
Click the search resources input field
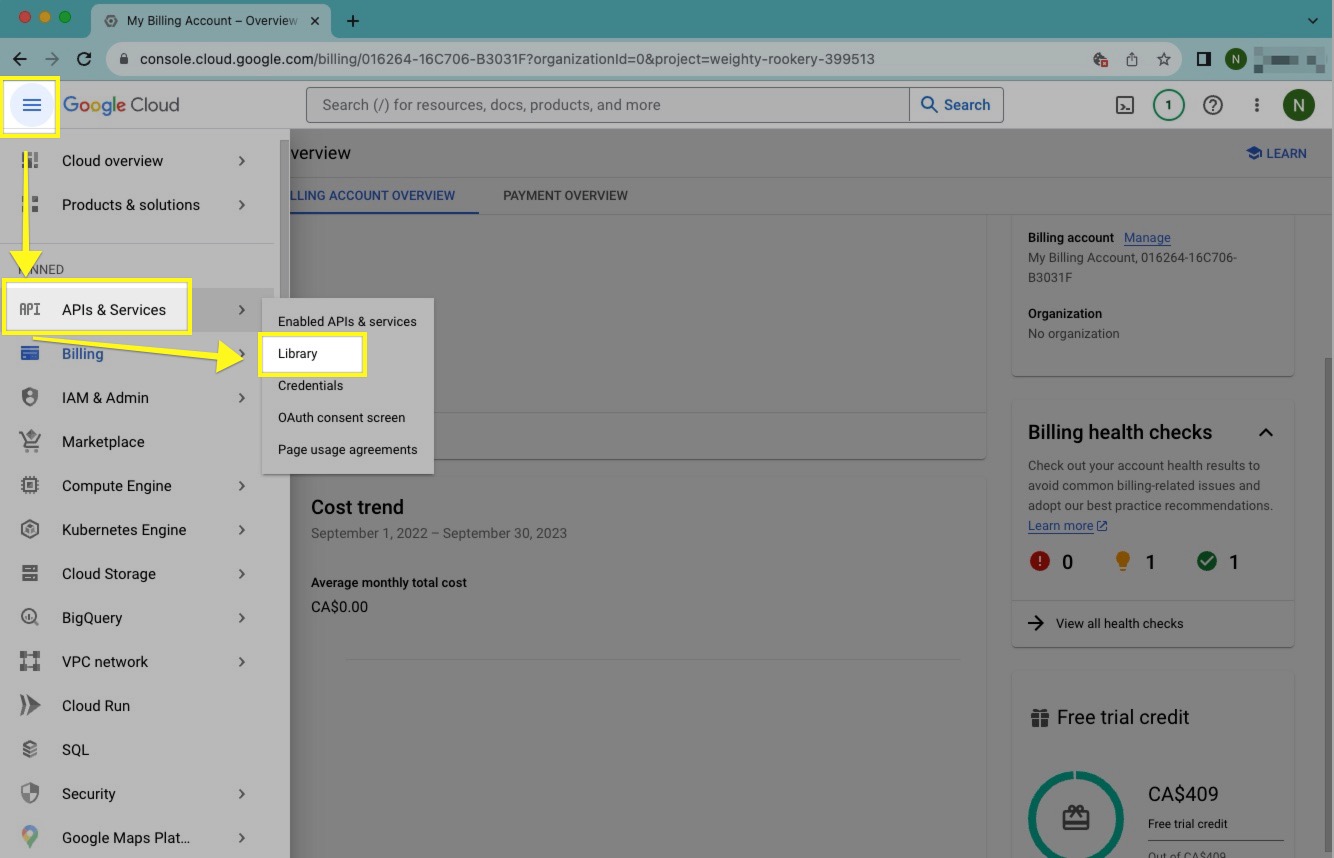tap(608, 105)
